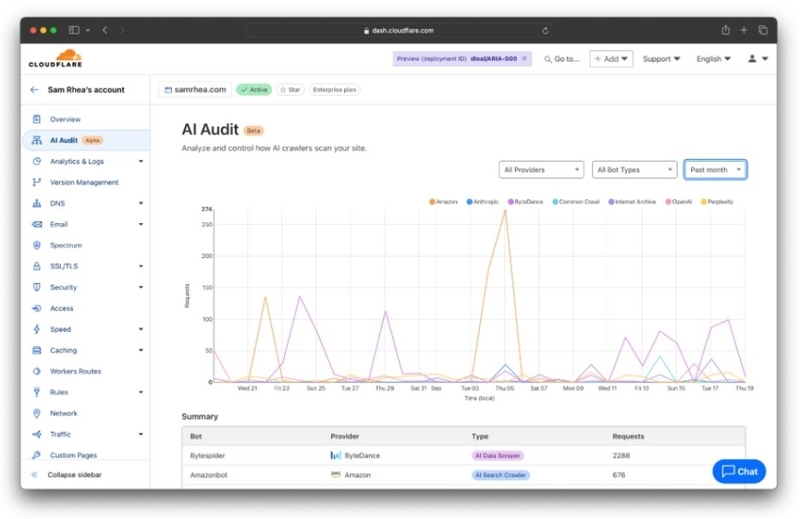
Task: Open the Past month time range dropdown
Action: (715, 170)
